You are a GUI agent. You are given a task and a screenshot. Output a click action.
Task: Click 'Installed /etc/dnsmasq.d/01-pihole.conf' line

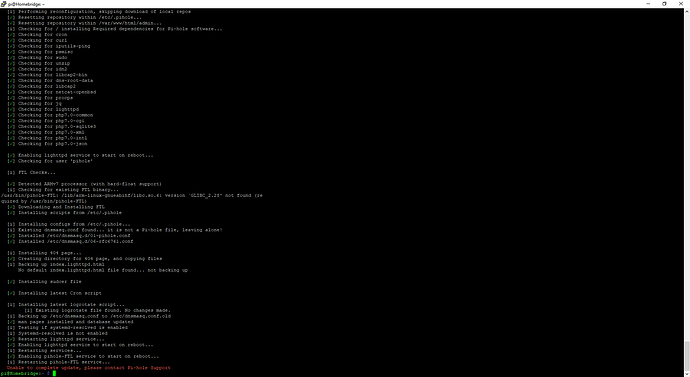pos(69,236)
